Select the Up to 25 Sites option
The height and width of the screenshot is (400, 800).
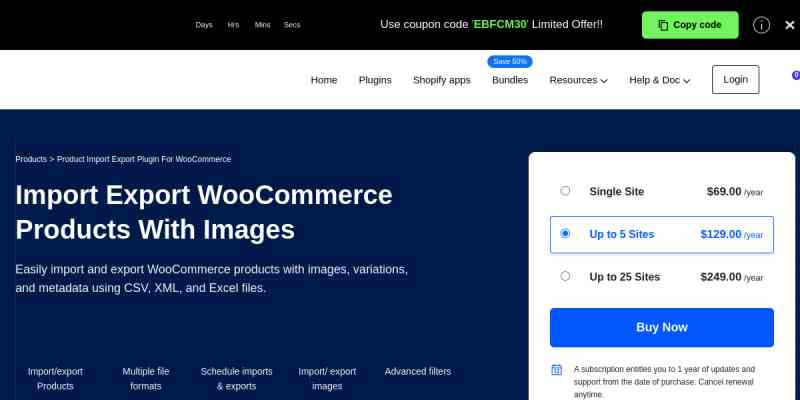(662, 277)
